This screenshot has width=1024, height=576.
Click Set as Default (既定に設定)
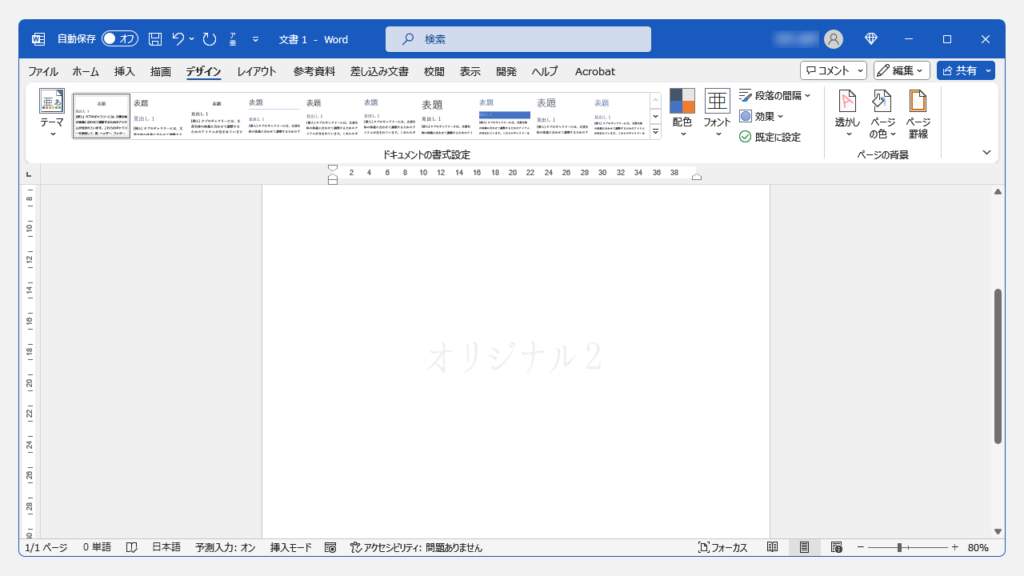point(769,137)
